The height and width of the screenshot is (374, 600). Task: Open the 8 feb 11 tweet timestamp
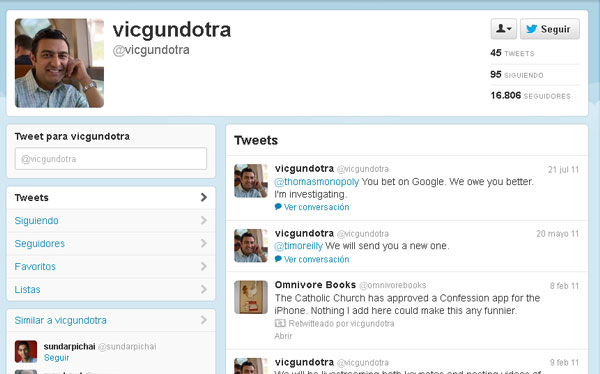coord(564,286)
